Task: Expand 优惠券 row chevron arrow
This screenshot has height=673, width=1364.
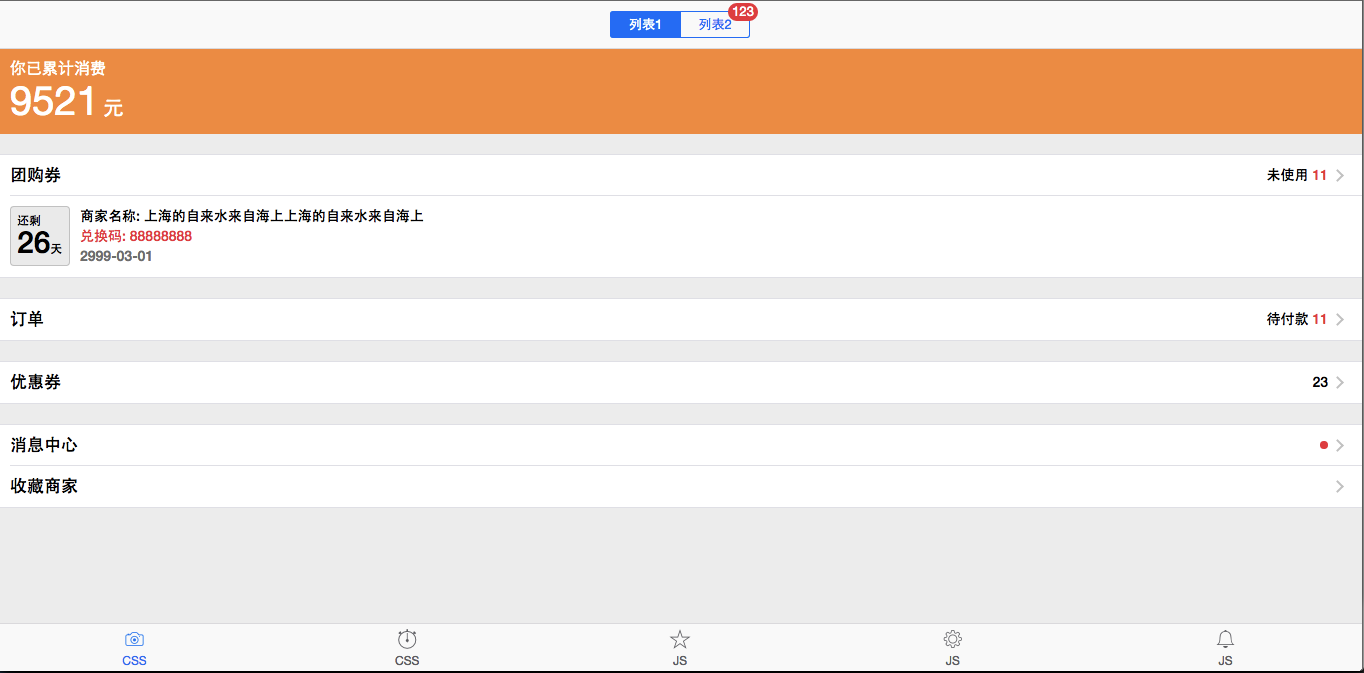Action: click(1340, 382)
